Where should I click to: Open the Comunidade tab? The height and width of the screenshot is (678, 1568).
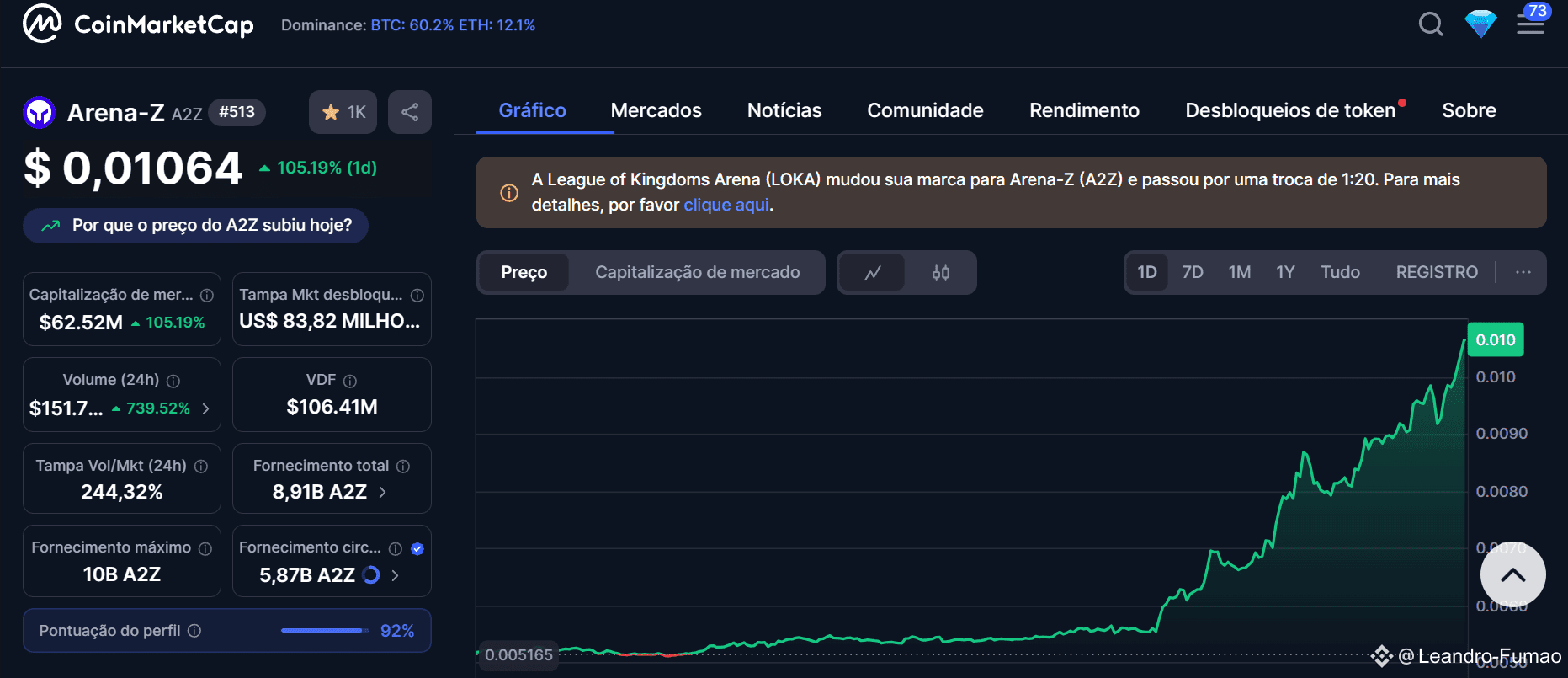pos(926,110)
